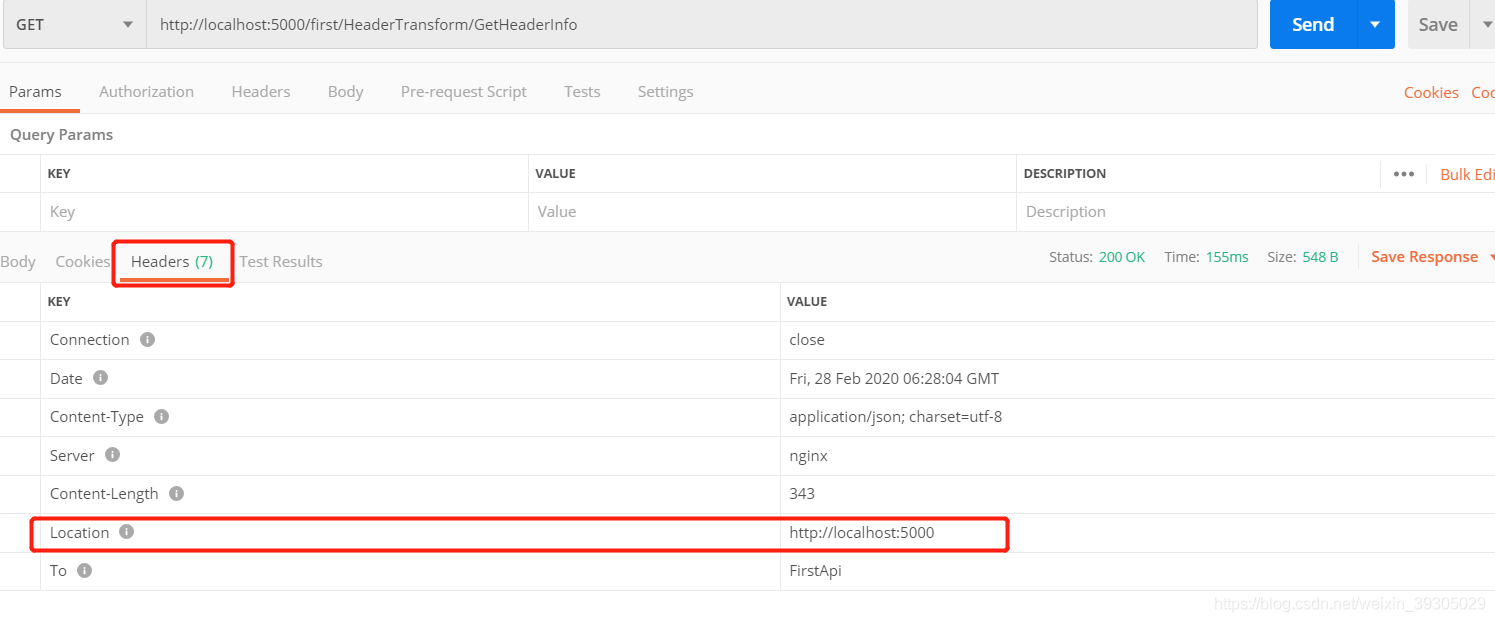Open the Tests tab

(x=582, y=92)
